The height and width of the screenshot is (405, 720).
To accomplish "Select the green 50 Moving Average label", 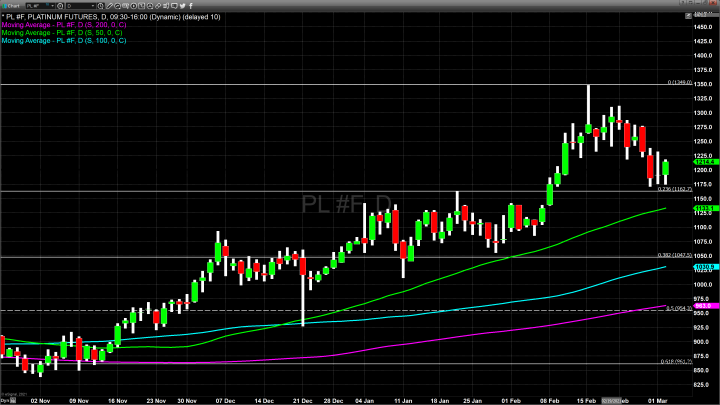I will click(62, 31).
